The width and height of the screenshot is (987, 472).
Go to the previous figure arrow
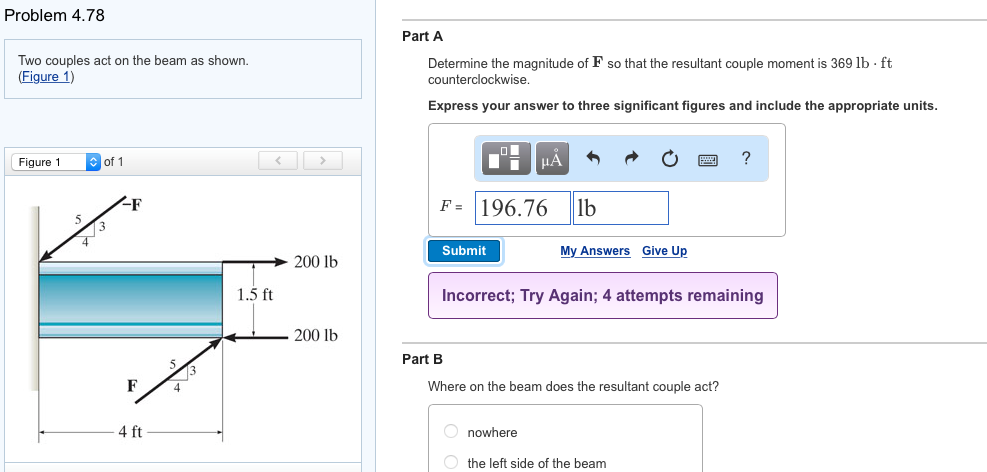(x=278, y=161)
